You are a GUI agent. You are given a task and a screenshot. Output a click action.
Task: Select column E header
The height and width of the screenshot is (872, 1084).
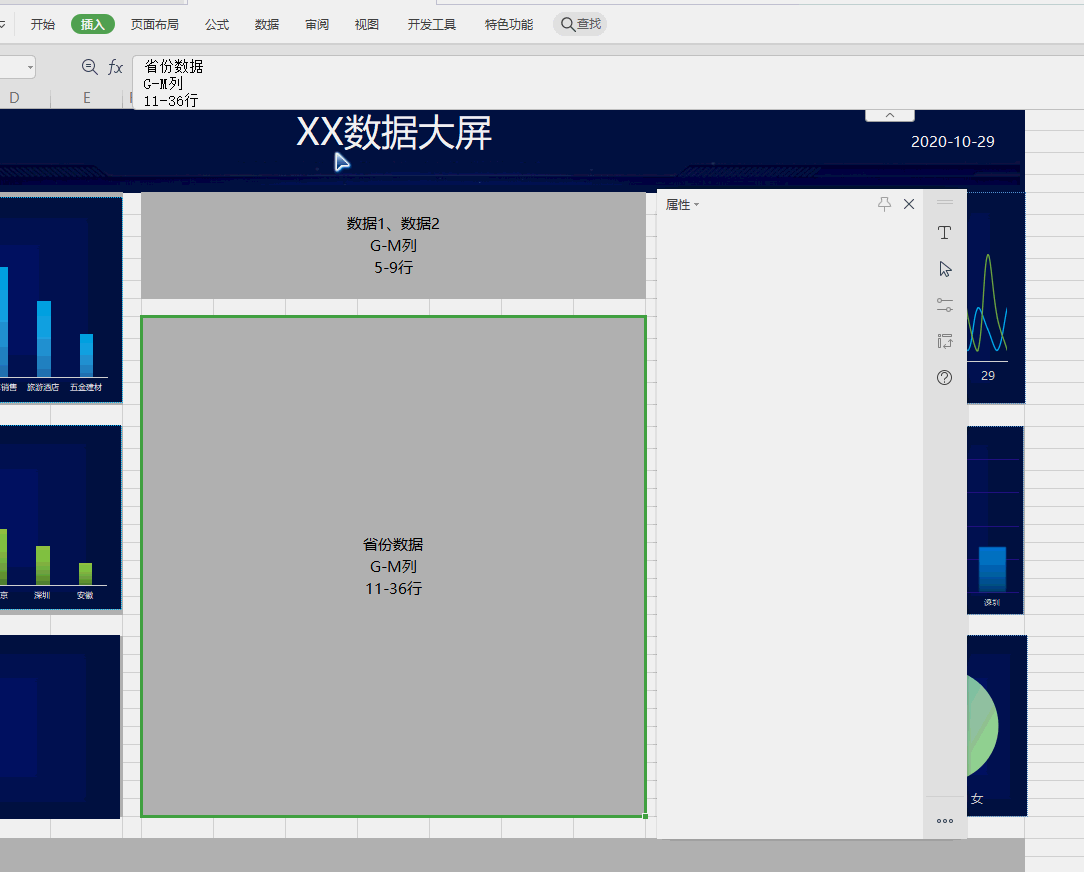coord(86,98)
